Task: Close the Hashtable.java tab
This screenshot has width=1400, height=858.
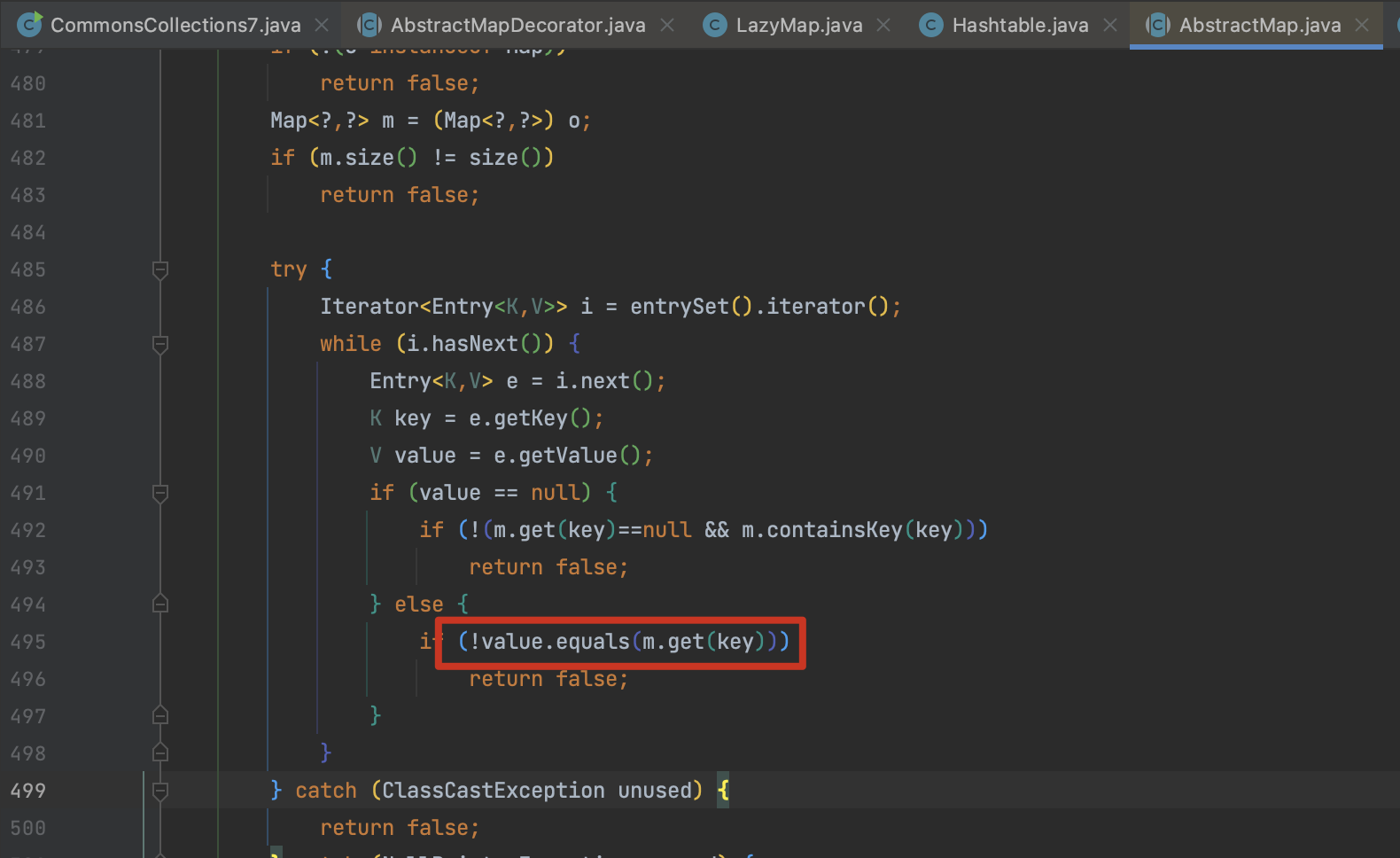Action: coord(1111,26)
